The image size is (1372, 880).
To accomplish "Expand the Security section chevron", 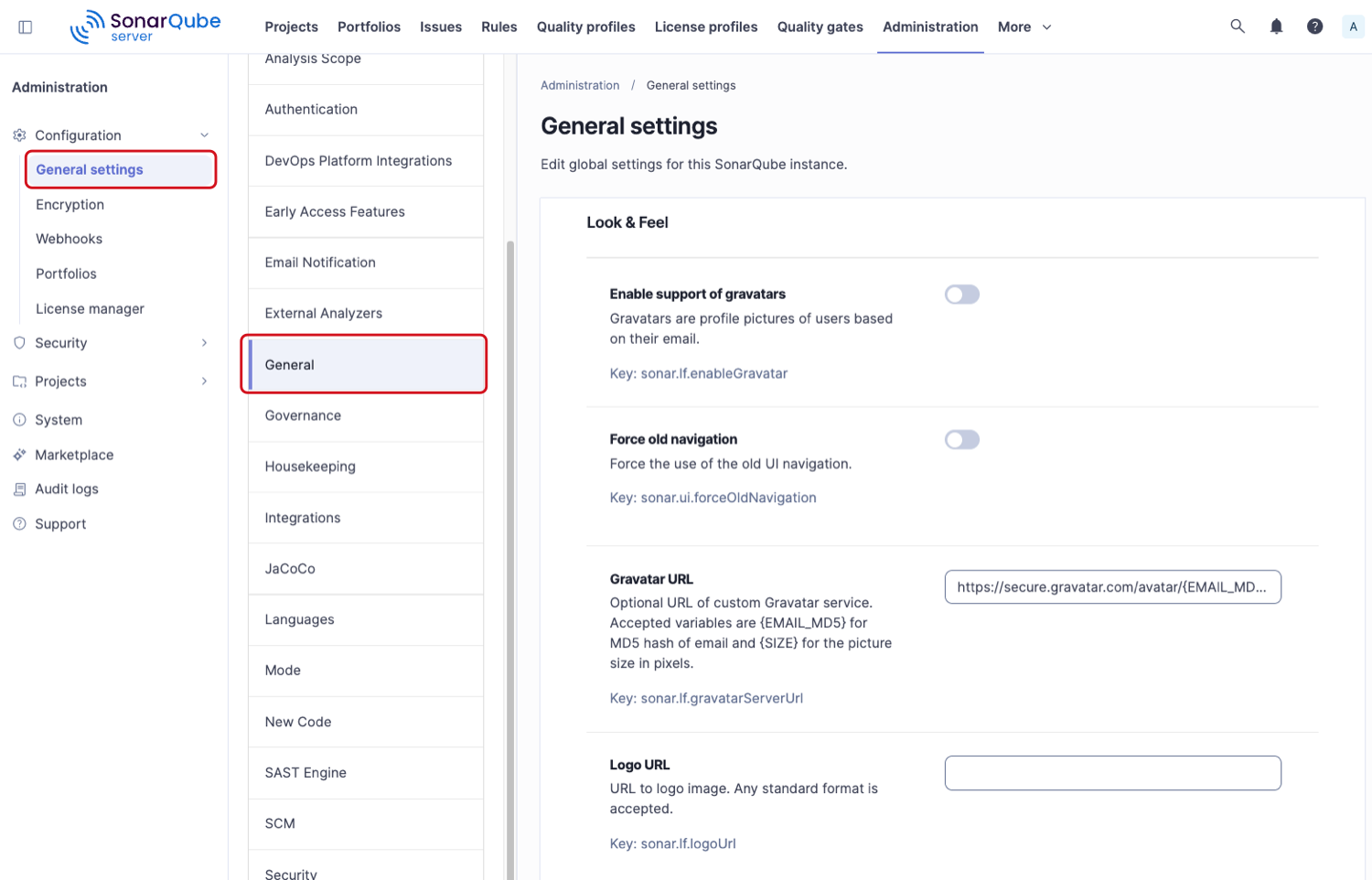I will 204,343.
